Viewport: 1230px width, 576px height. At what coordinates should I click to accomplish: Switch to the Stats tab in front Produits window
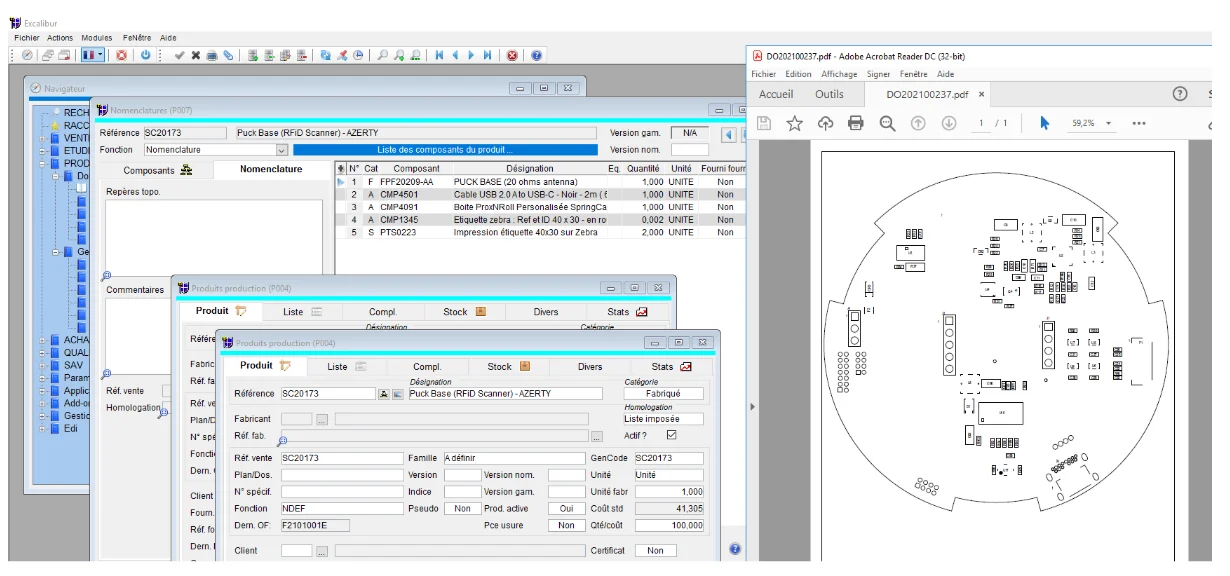670,366
